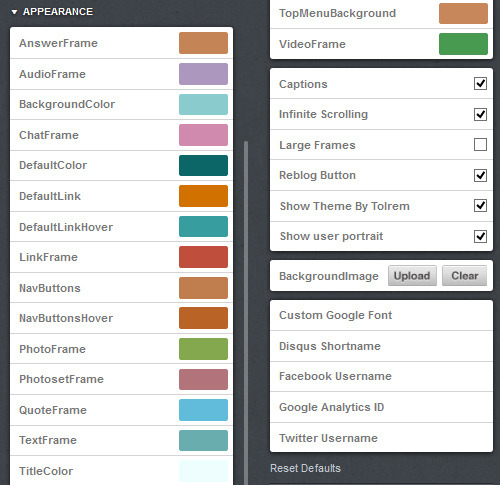Uncheck Show user portrait
The height and width of the screenshot is (485, 500).
(480, 236)
